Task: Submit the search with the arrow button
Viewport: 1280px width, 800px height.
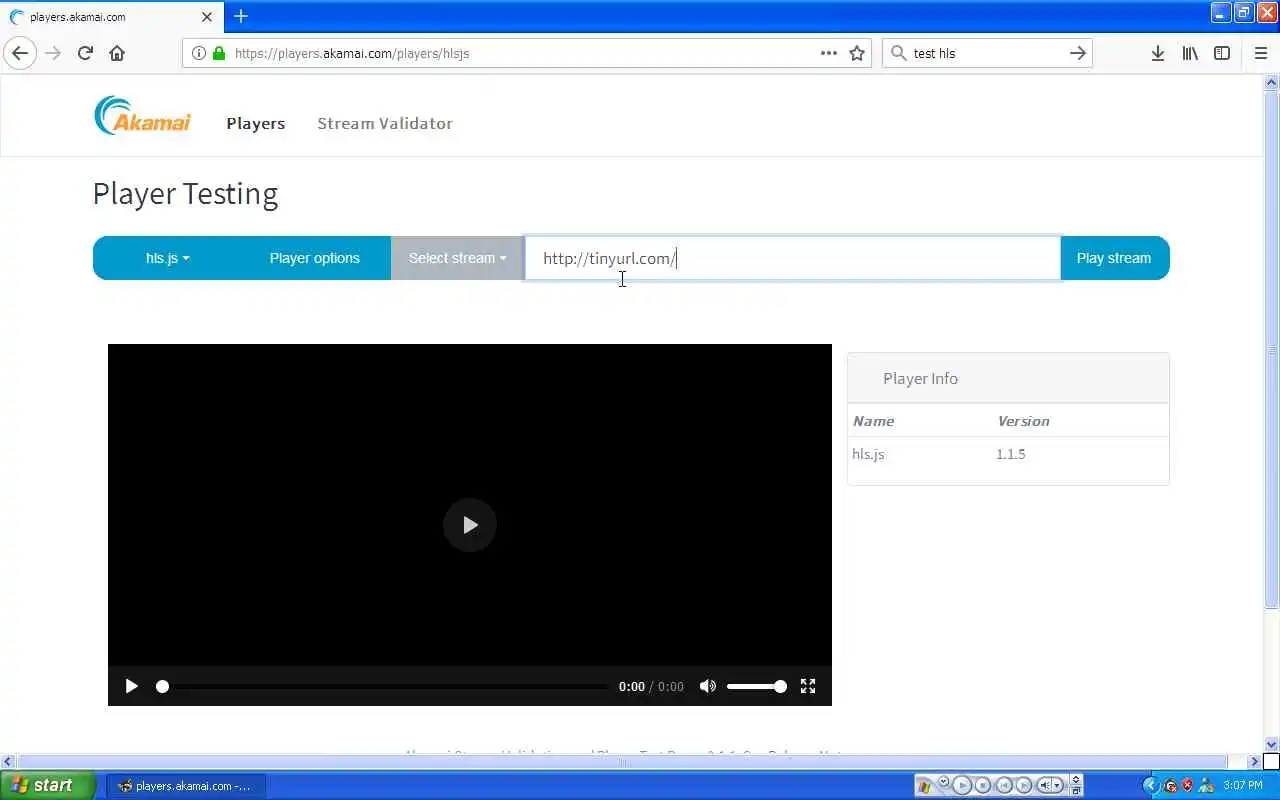Action: (x=1078, y=53)
